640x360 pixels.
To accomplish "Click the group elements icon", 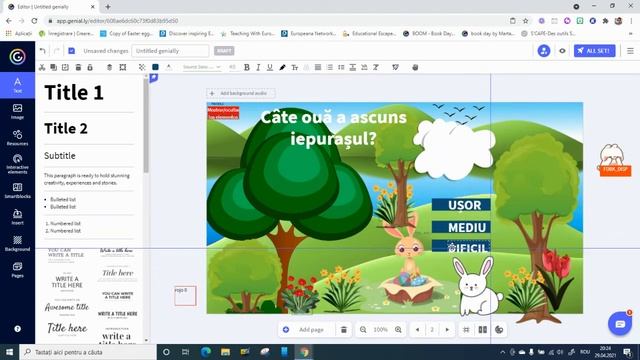I will pos(123,67).
